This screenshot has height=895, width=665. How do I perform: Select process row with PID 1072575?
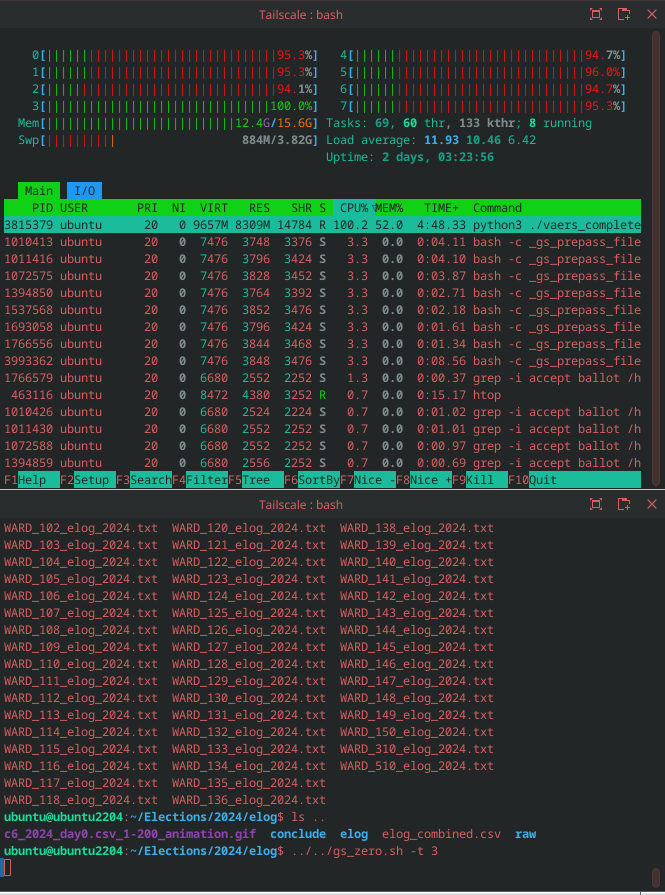coord(322,276)
